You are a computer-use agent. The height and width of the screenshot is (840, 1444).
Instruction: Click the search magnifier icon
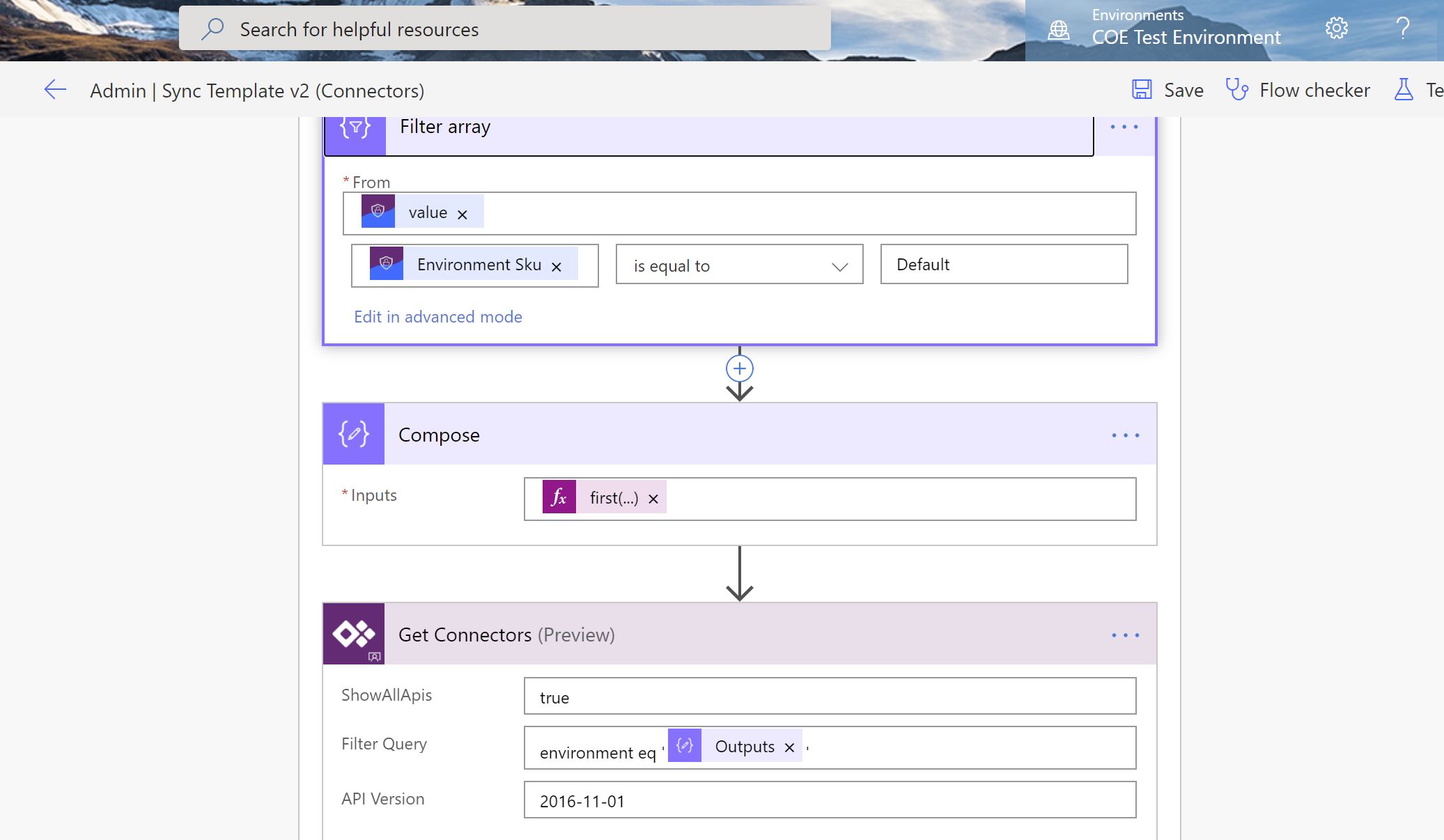[x=210, y=29]
